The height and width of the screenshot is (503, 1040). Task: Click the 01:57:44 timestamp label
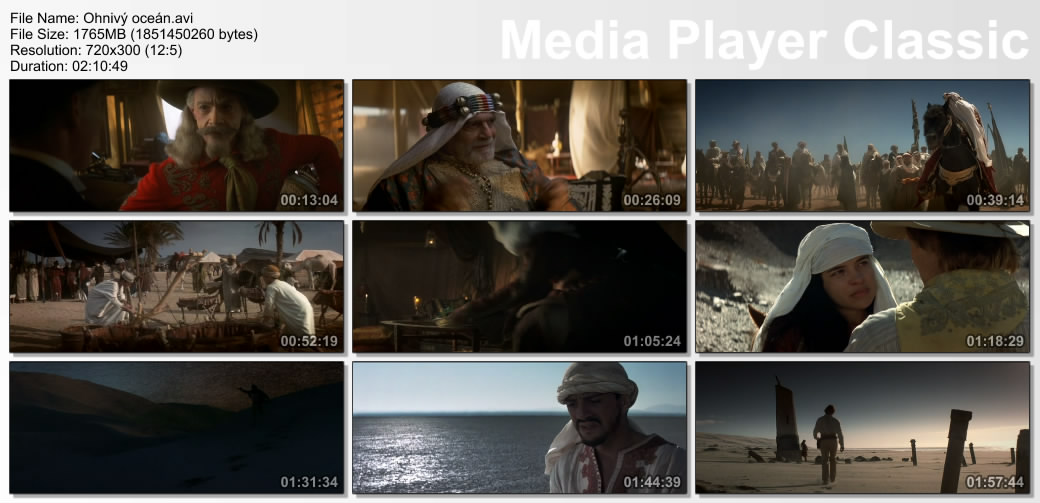[995, 482]
